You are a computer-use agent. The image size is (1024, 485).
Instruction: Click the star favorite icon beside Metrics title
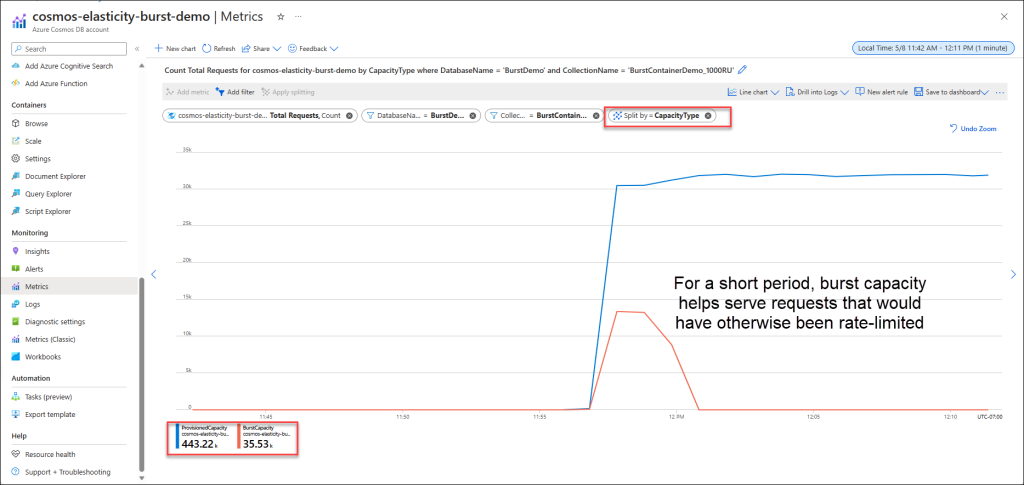tap(281, 16)
